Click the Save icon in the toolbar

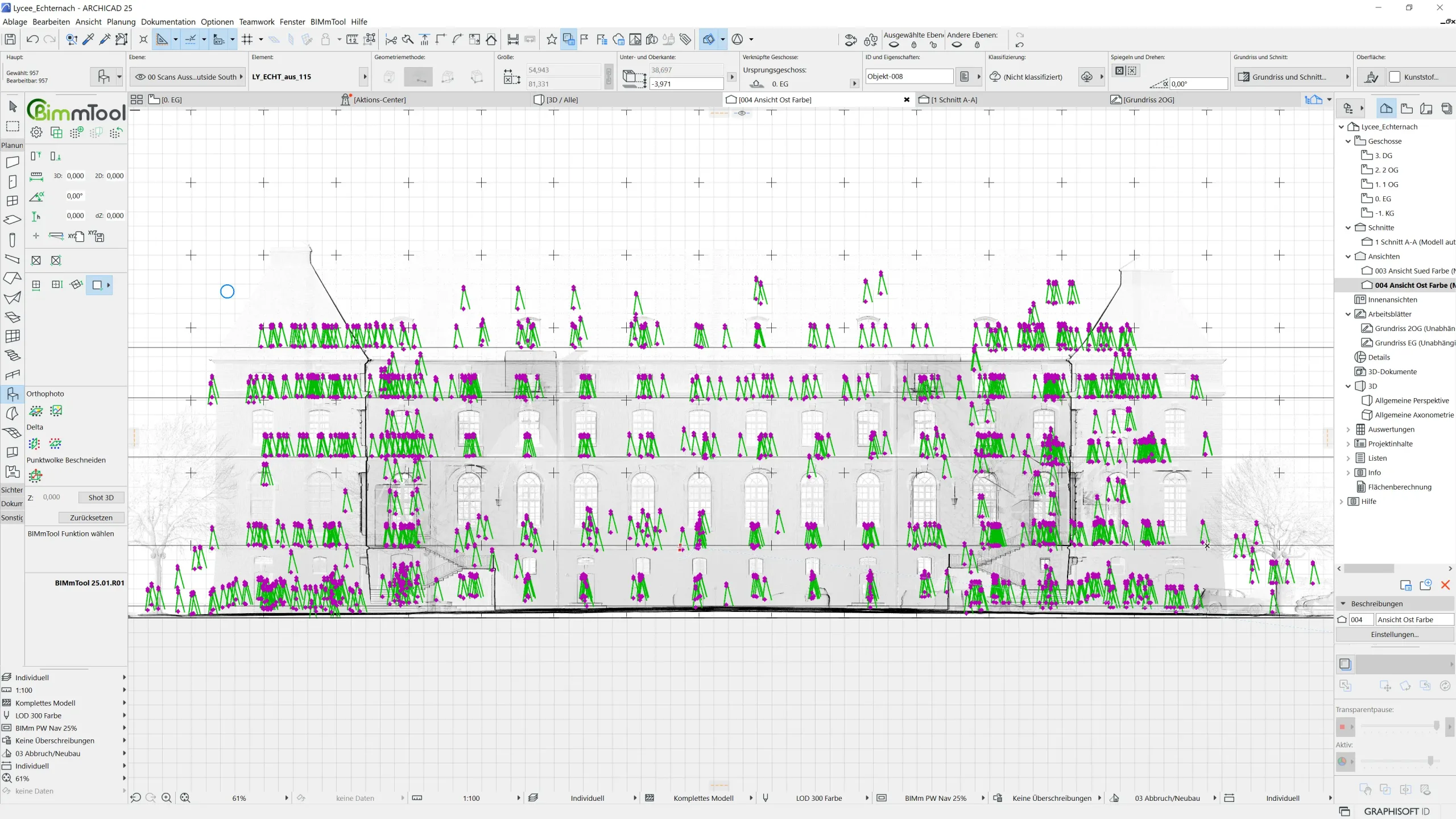[x=10, y=39]
